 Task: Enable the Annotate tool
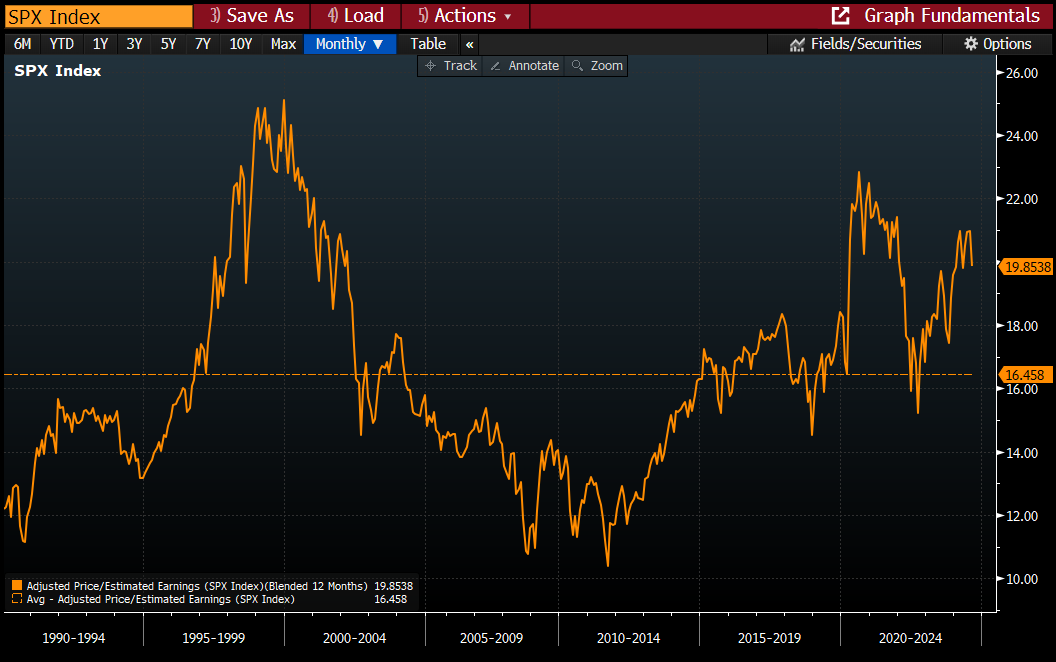tap(525, 66)
